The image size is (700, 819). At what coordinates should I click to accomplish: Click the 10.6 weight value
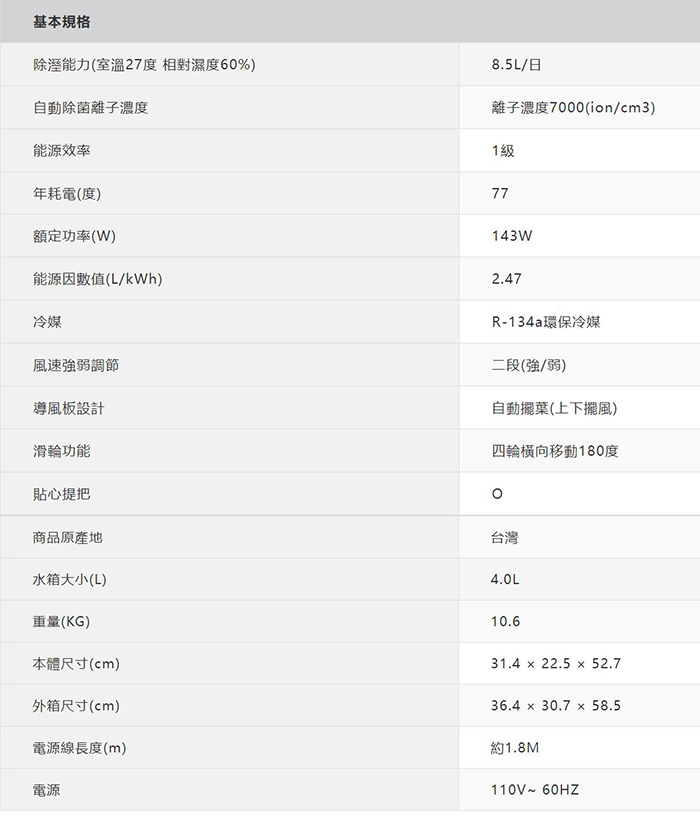click(x=506, y=622)
